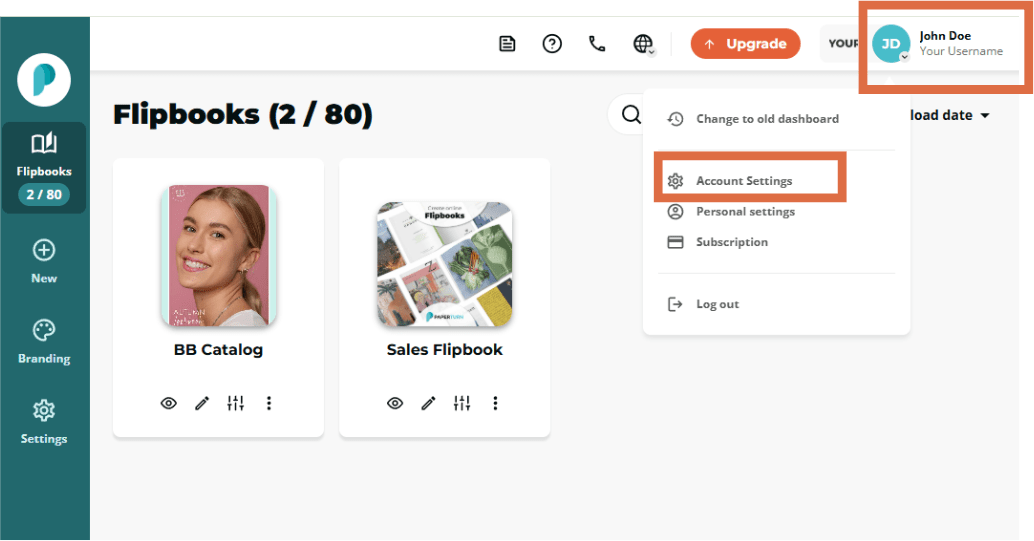This screenshot has height=541, width=1034.
Task: Click the search magnifier icon
Action: [631, 115]
